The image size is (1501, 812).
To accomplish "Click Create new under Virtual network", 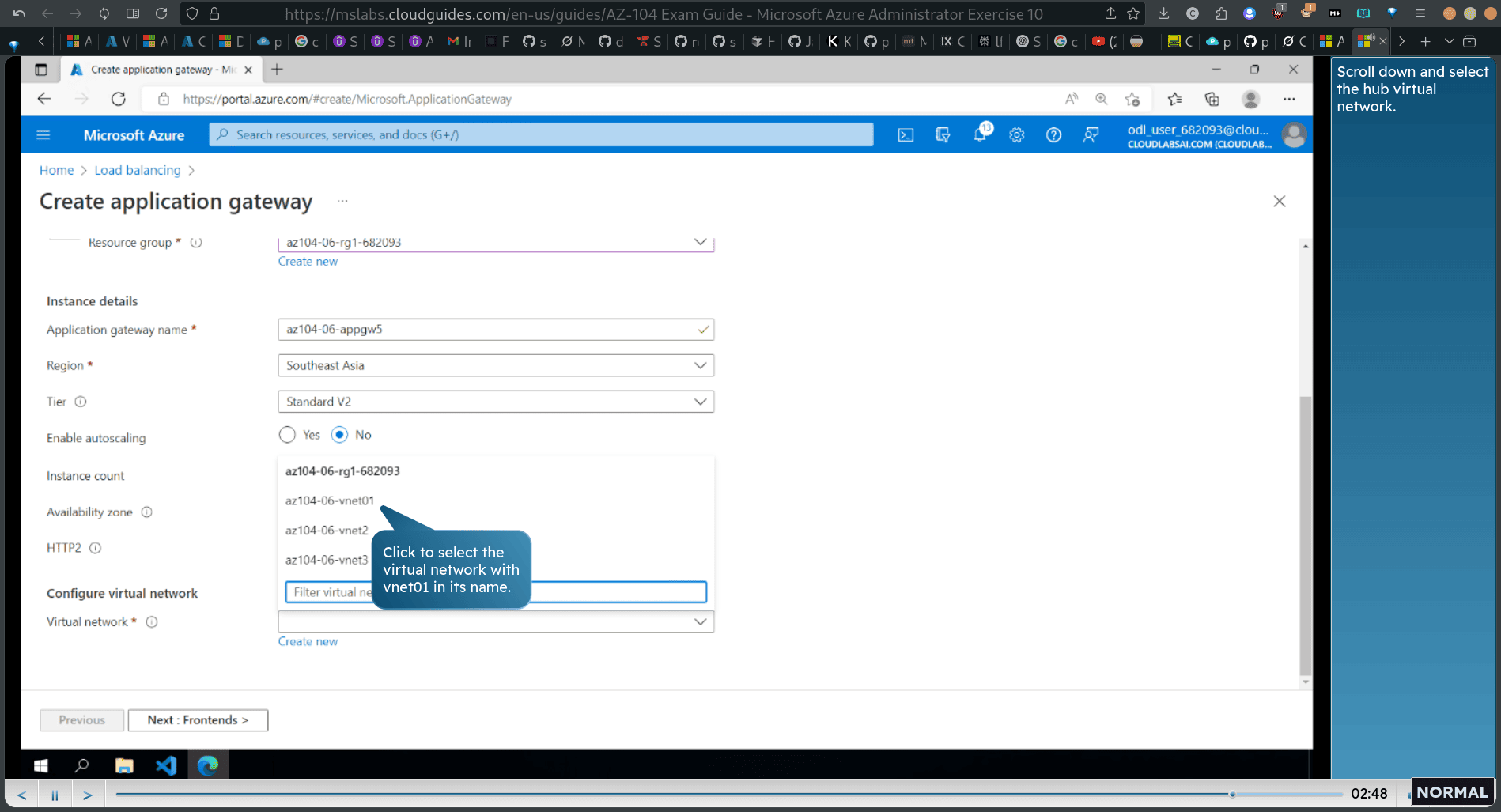I will pyautogui.click(x=308, y=642).
